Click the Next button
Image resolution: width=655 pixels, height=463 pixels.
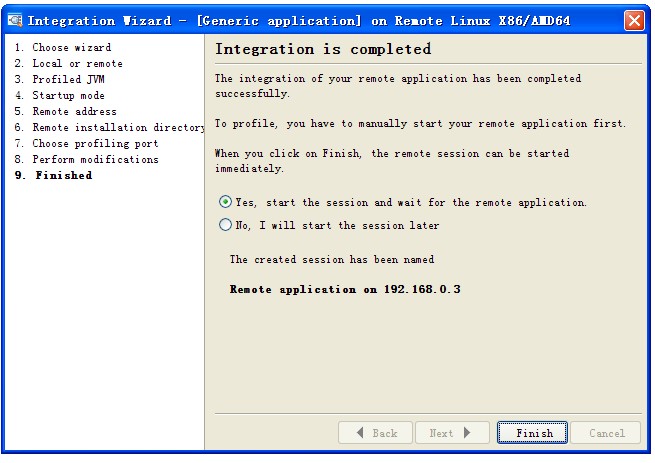(452, 432)
